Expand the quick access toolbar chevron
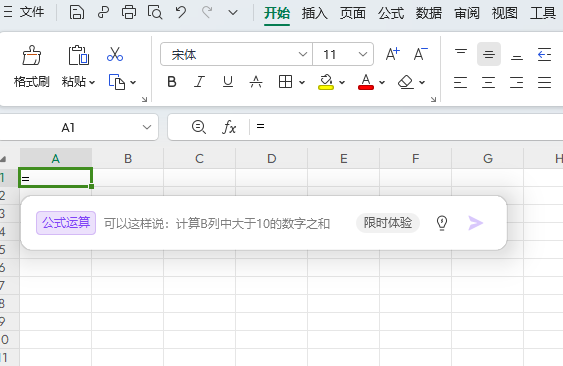 pos(233,13)
